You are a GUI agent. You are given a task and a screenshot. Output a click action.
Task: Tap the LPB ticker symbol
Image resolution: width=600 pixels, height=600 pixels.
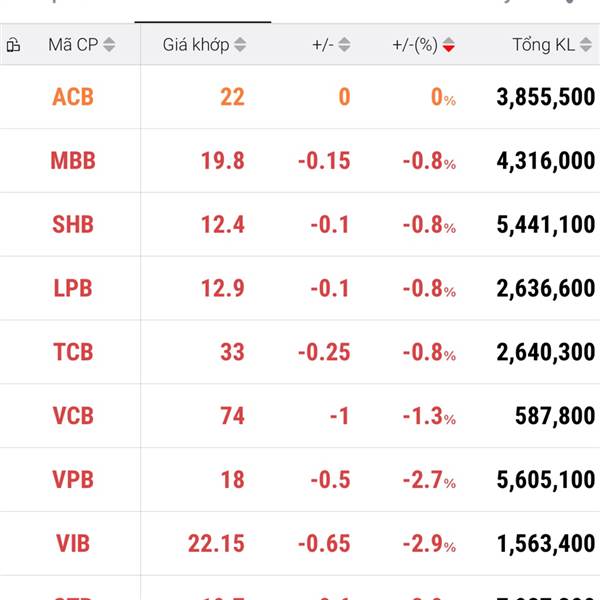pyautogui.click(x=73, y=289)
